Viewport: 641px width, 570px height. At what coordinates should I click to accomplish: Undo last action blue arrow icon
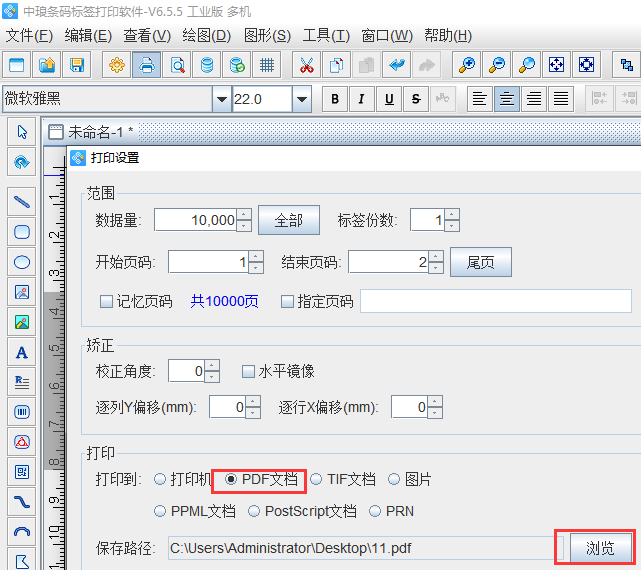click(x=397, y=65)
